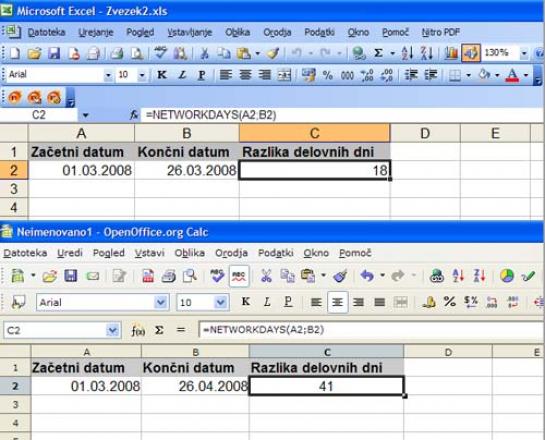Select column C header in Excel
This screenshot has height=440, width=545.
click(315, 133)
